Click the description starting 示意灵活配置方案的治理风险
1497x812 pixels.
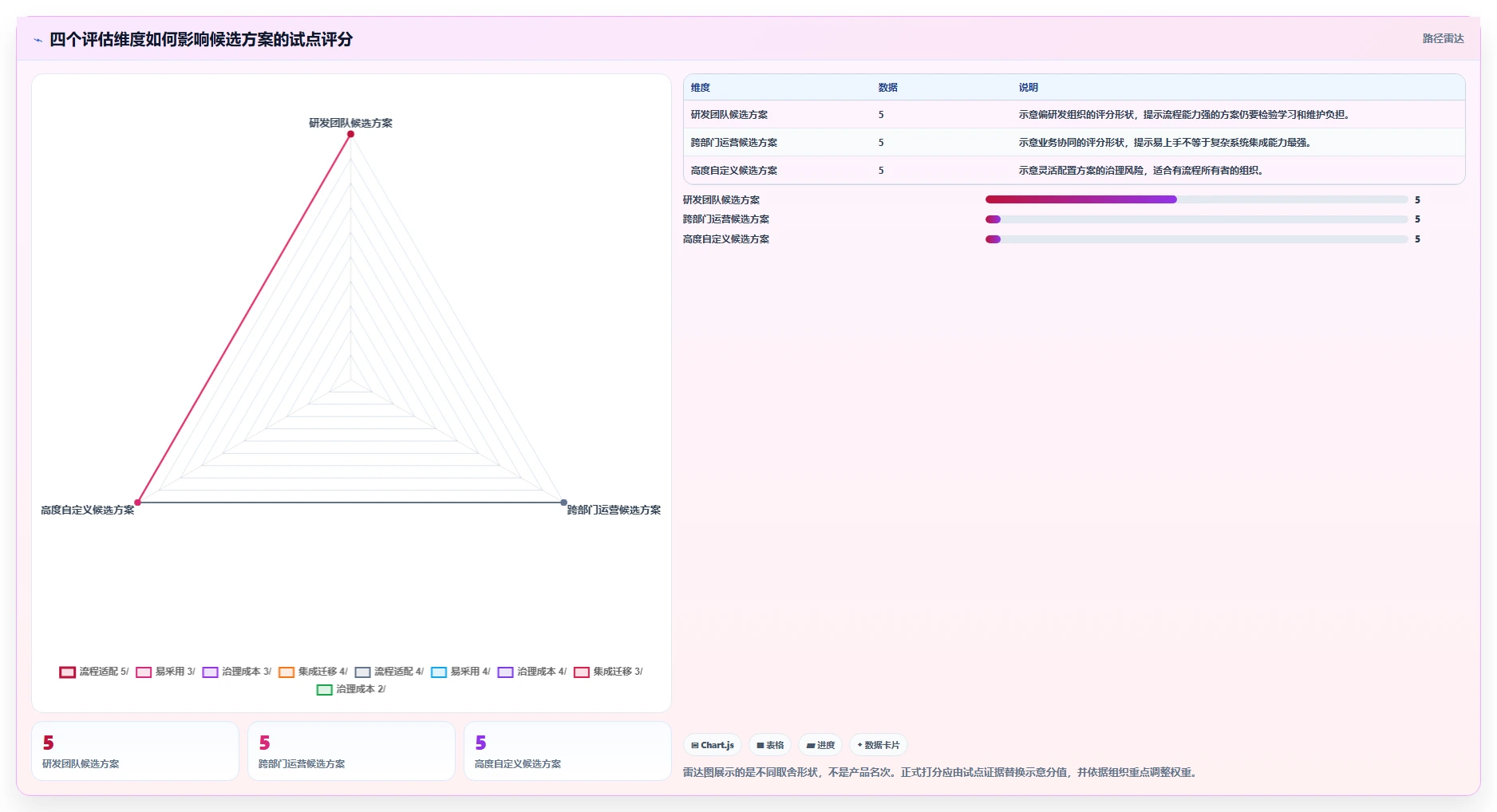point(1141,171)
